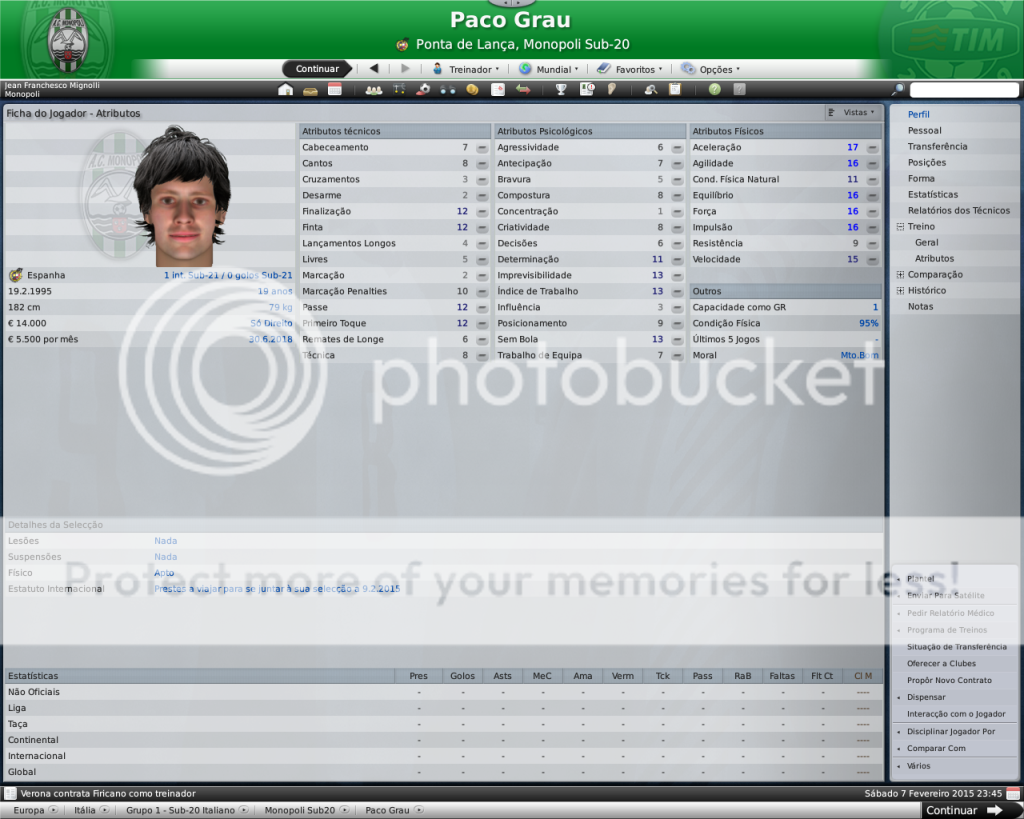1024x819 pixels.
Task: Expand the Comparação tree item
Action: click(900, 275)
